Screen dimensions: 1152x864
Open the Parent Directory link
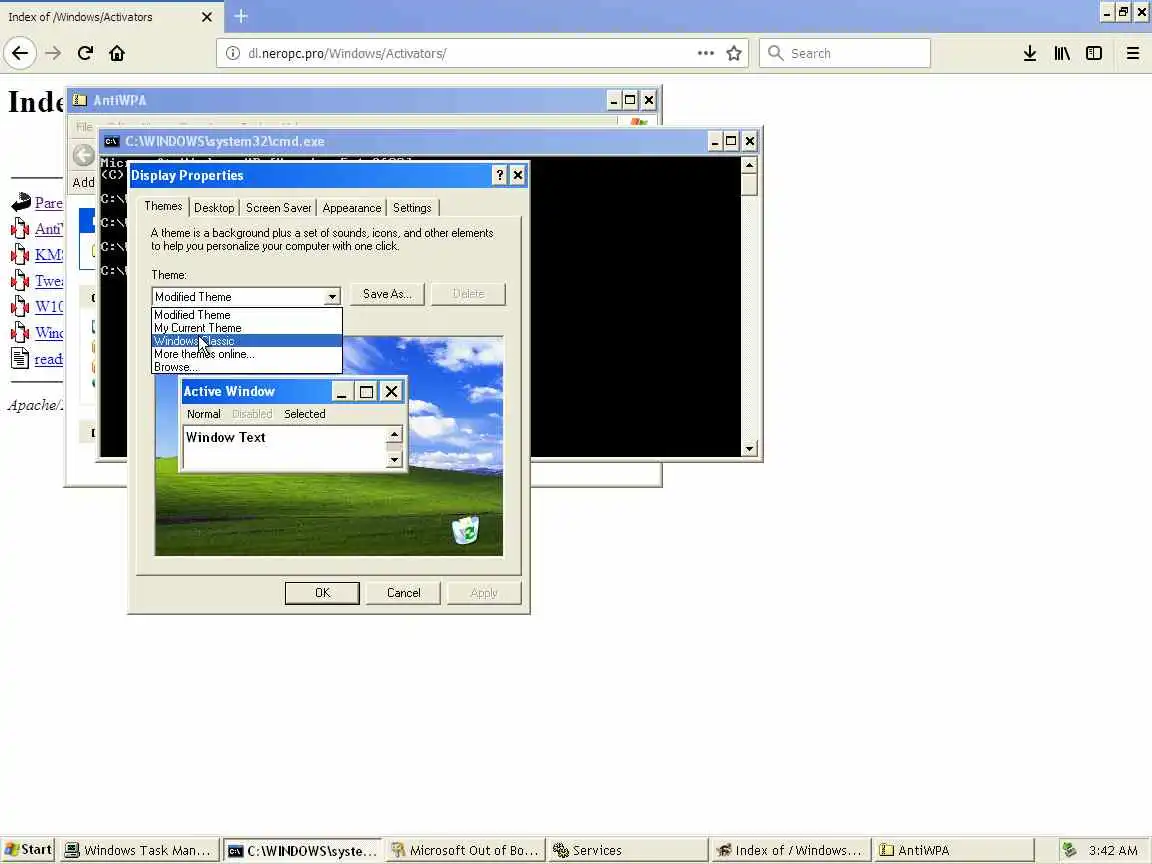(x=48, y=203)
